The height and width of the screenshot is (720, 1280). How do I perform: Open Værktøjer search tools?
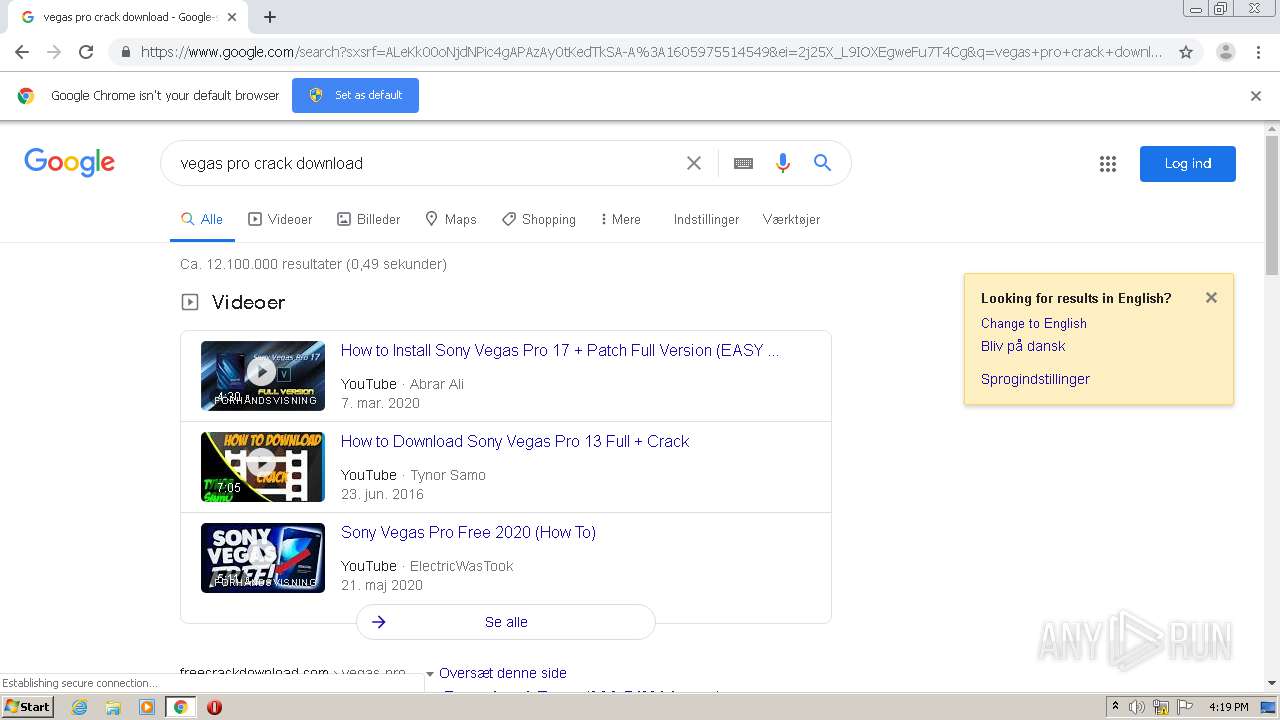(791, 219)
